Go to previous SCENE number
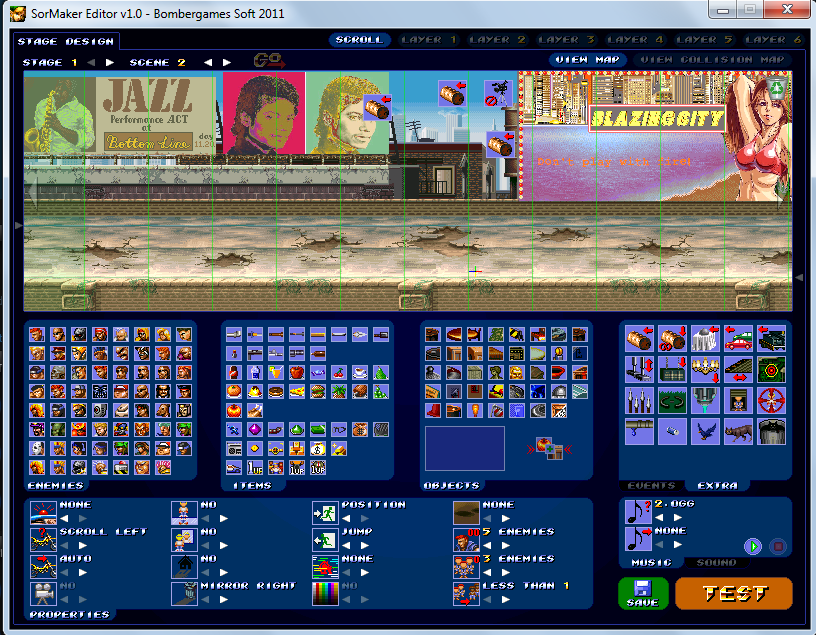Image resolution: width=816 pixels, height=635 pixels. pos(208,62)
